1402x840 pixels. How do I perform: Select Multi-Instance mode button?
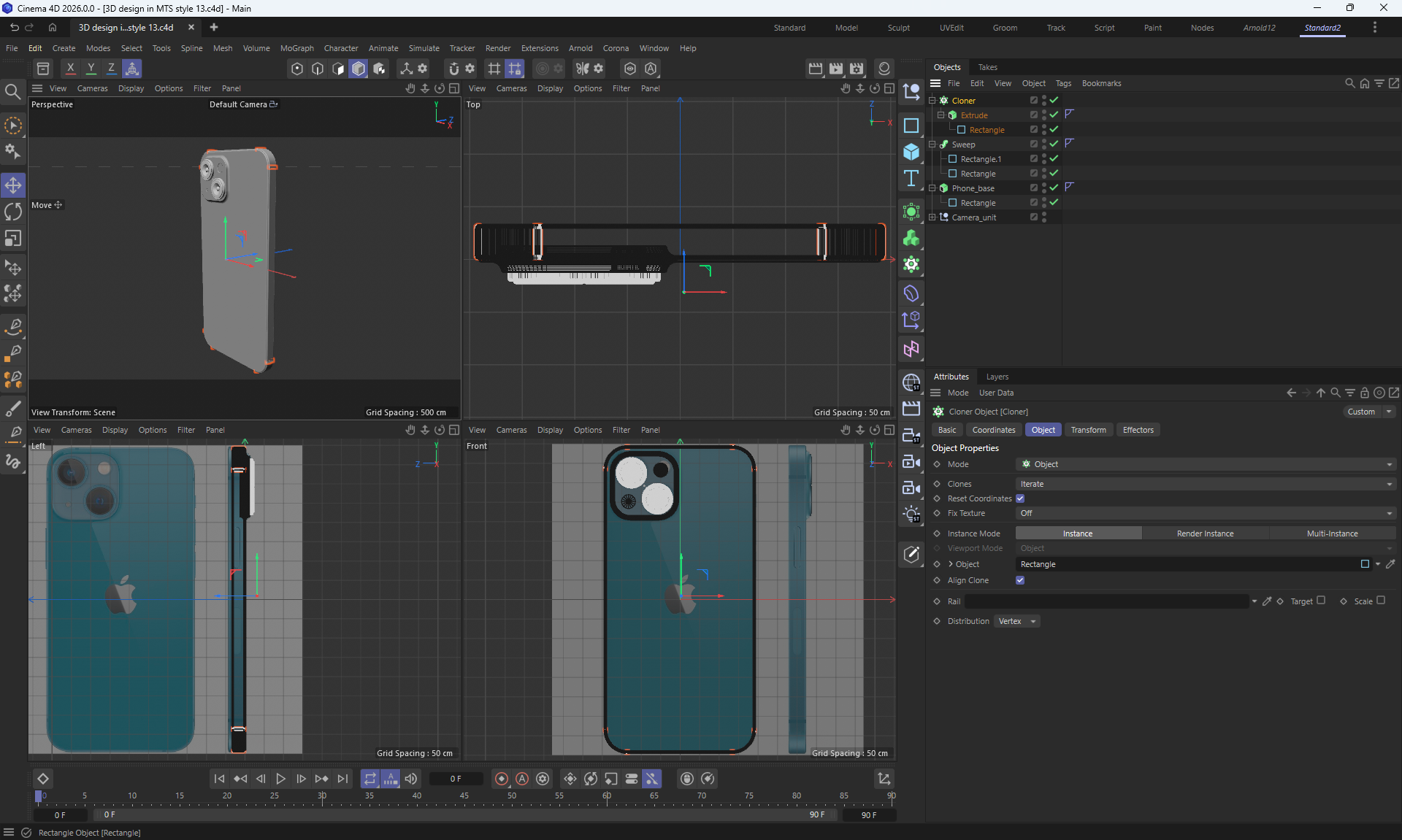1332,533
